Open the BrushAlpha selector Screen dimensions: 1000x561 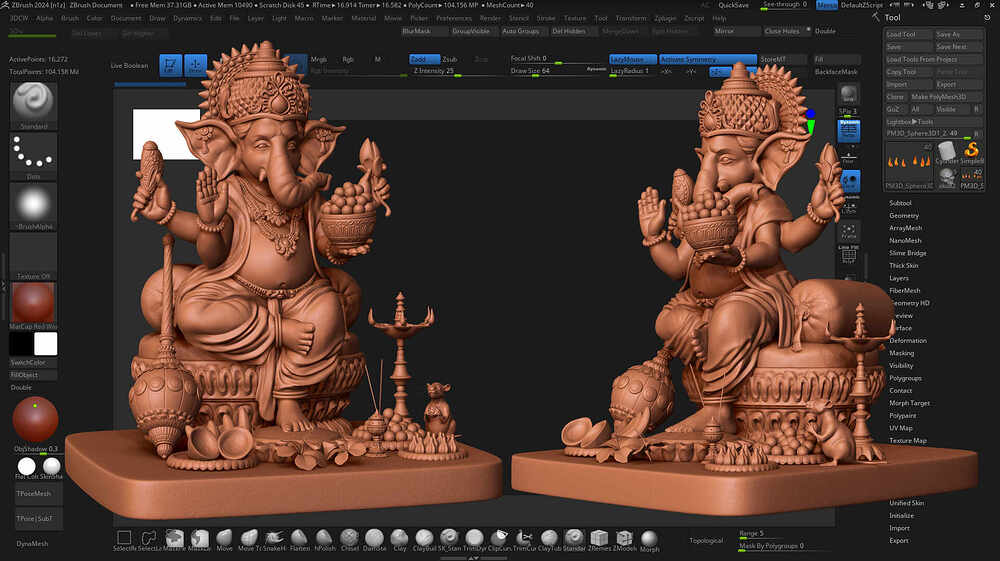[x=33, y=204]
